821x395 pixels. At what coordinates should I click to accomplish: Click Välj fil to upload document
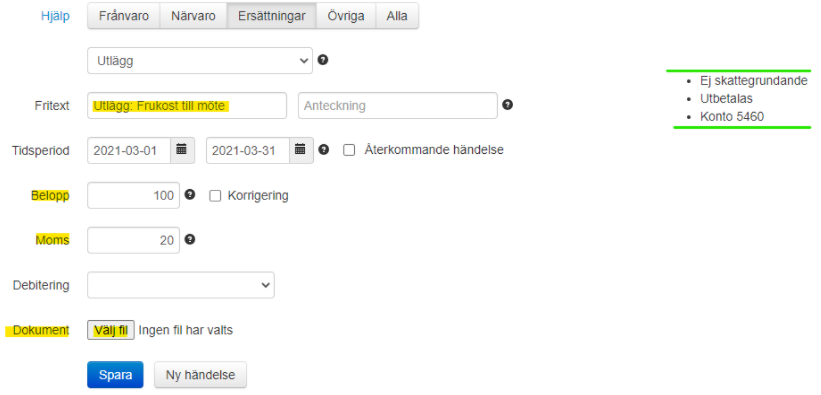pos(111,330)
